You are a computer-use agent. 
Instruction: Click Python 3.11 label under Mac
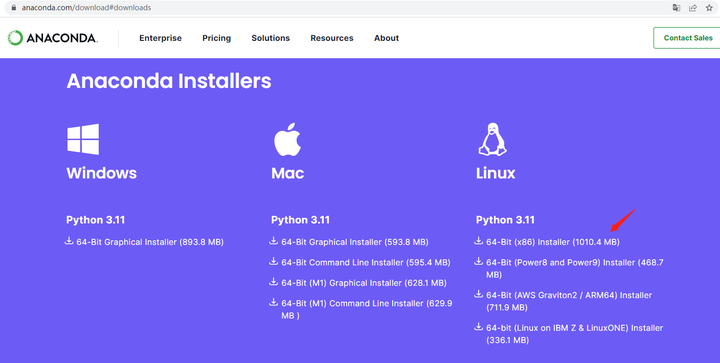(x=300, y=220)
